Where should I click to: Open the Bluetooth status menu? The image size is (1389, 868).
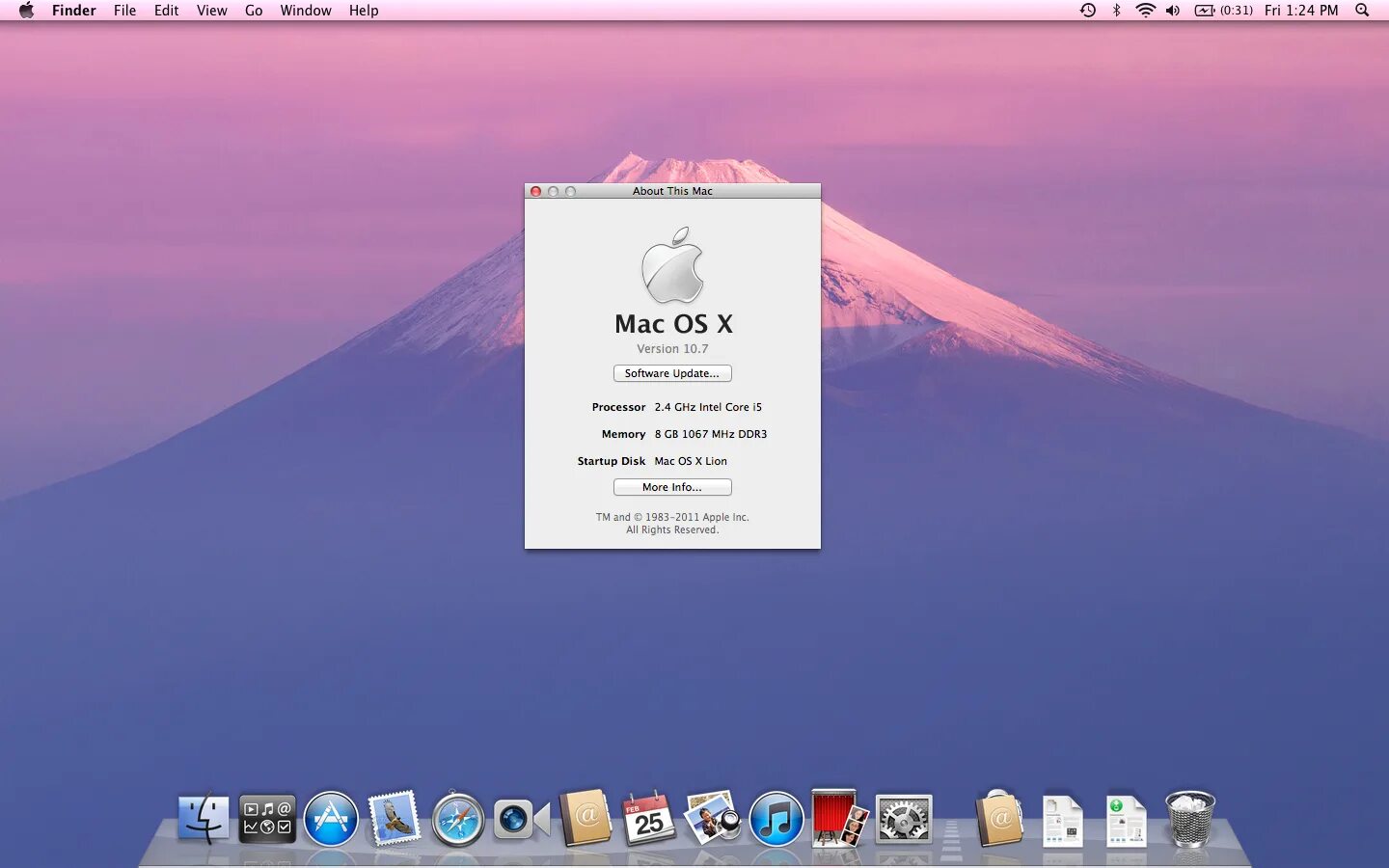(x=1116, y=11)
